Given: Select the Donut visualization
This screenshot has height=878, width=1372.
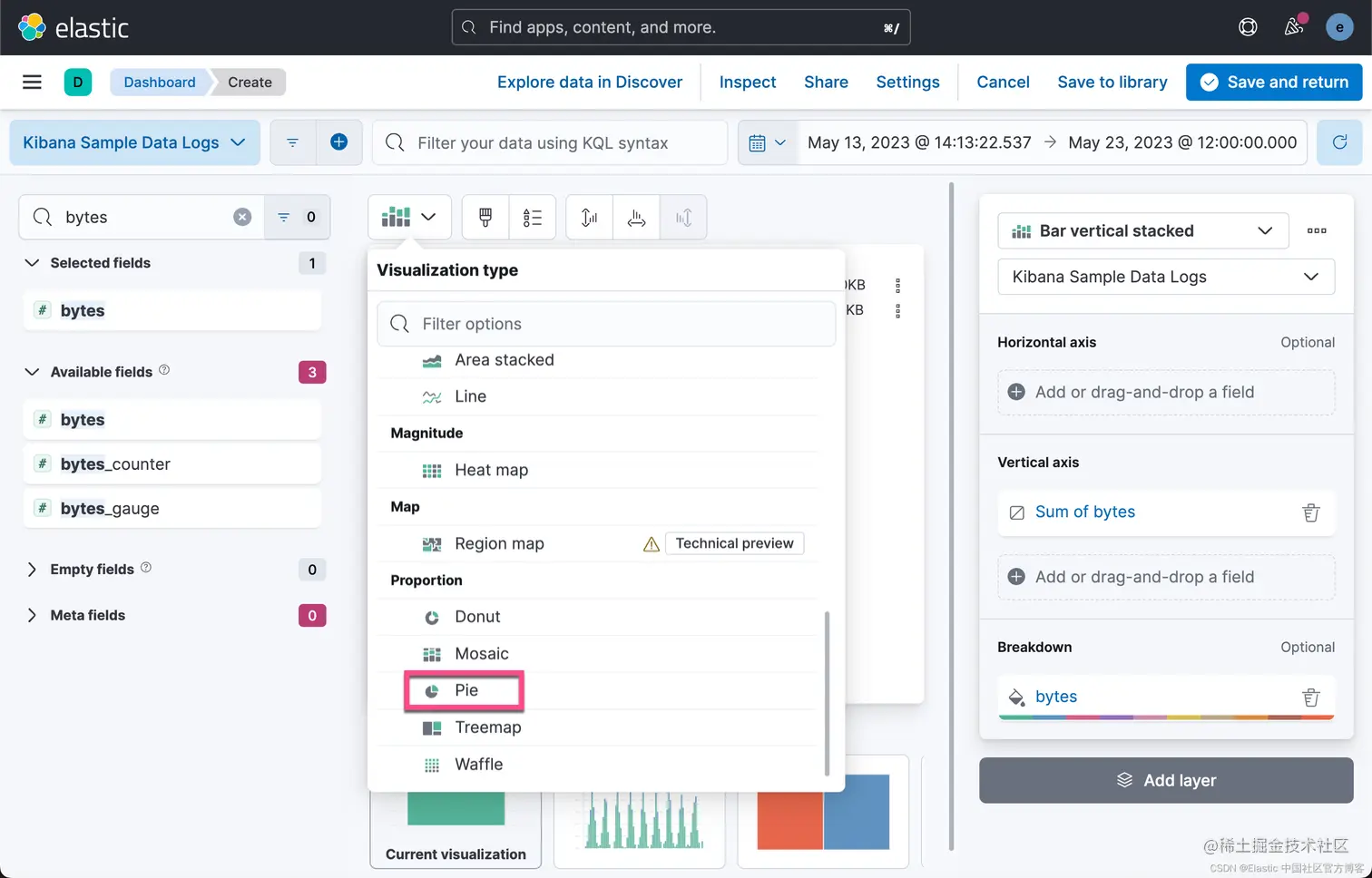Looking at the screenshot, I should pos(599,617).
